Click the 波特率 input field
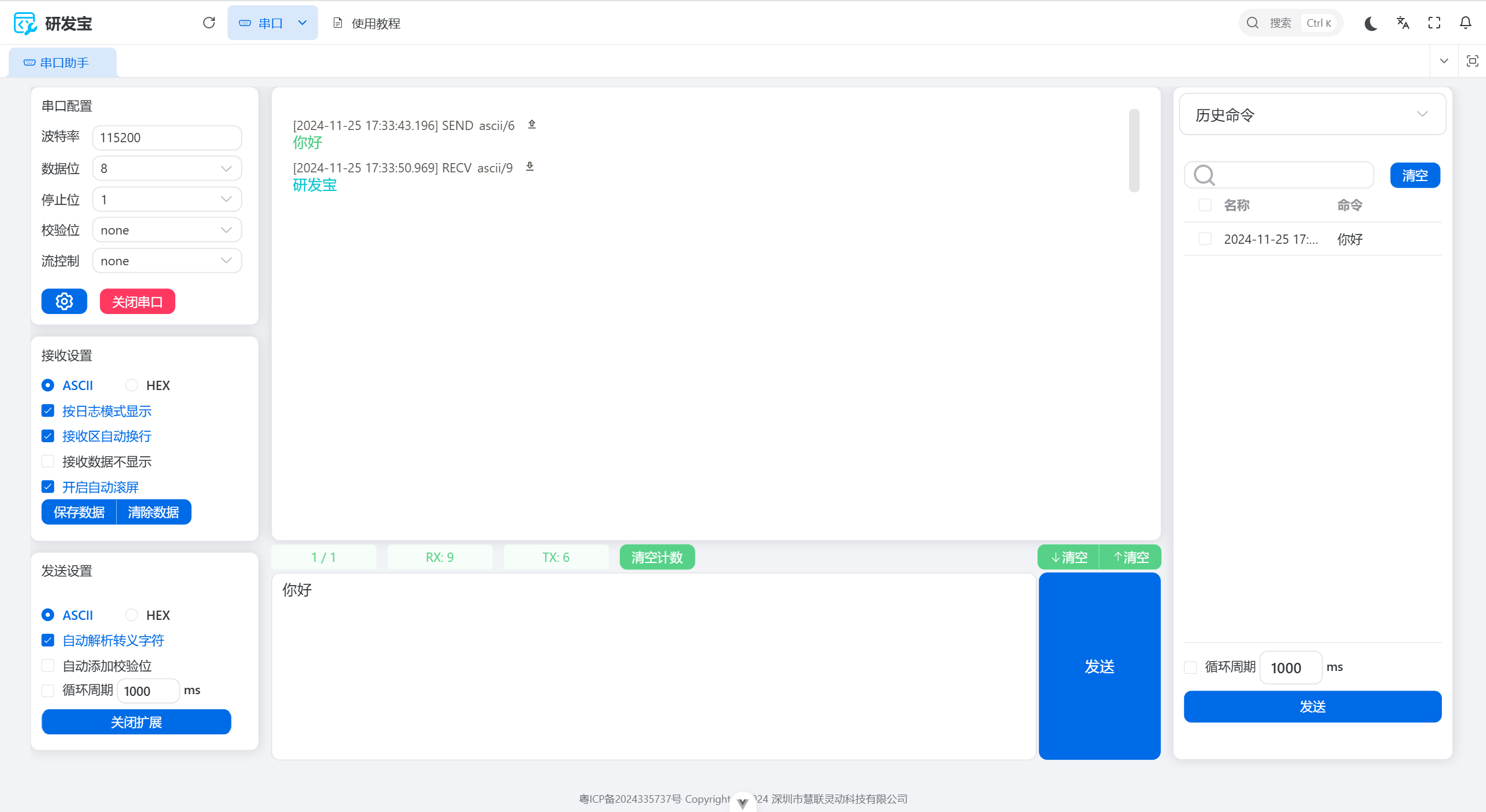The image size is (1486, 812). click(167, 138)
